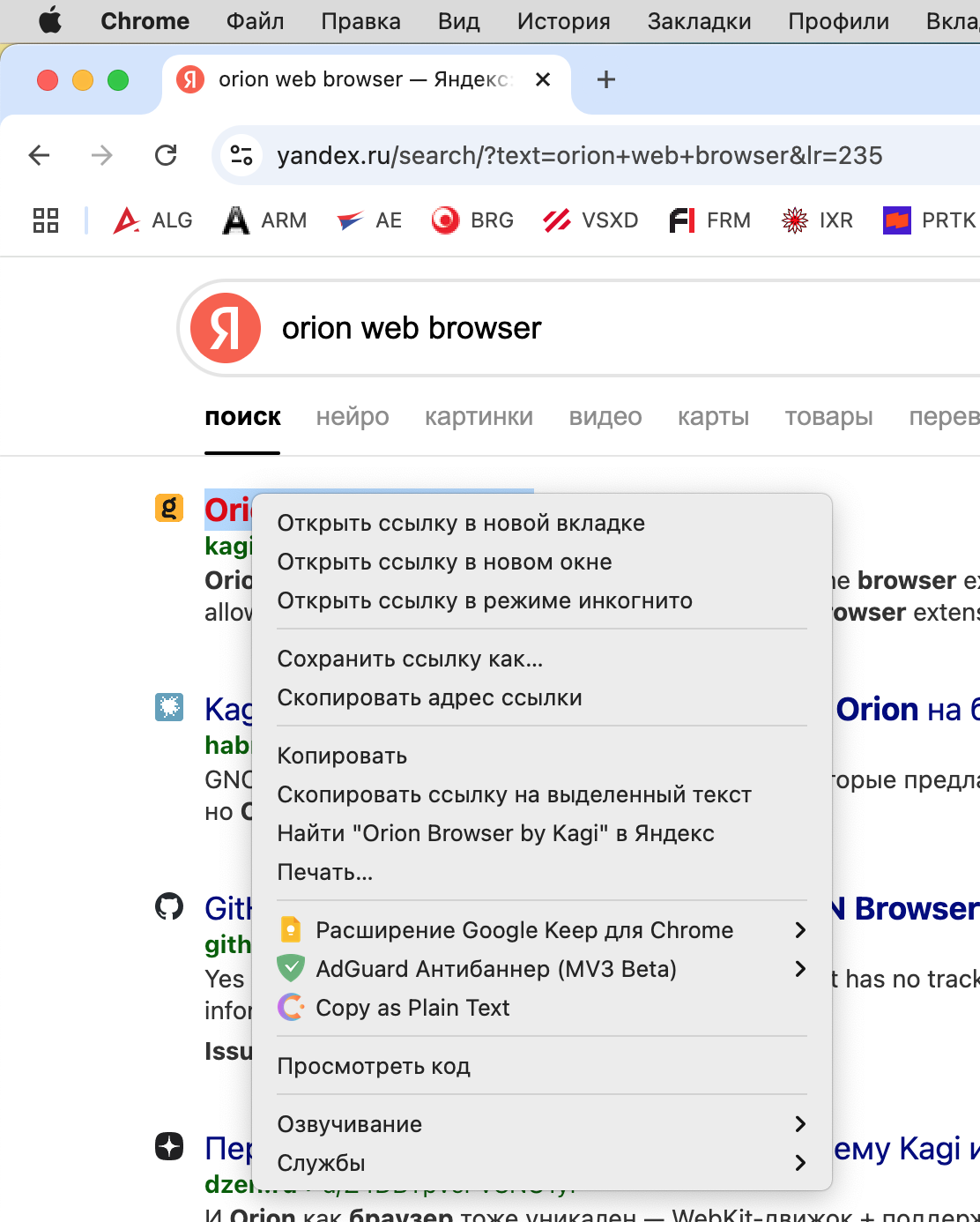980x1222 pixels.
Task: Open the site info icon in address bar
Action: coord(241,156)
